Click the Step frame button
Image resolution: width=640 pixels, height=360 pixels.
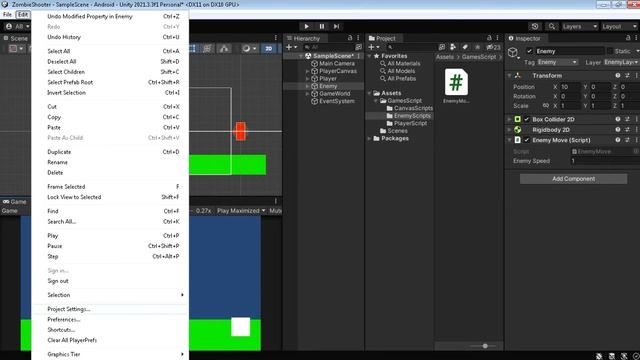(336, 27)
